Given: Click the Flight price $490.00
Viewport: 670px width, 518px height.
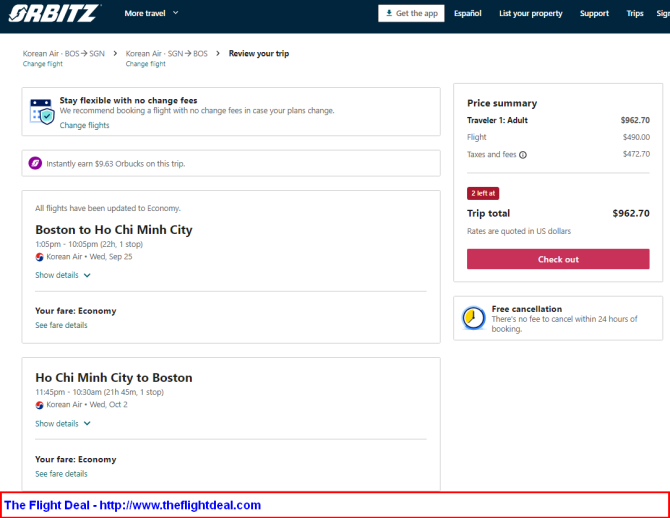Looking at the screenshot, I should click(636, 137).
